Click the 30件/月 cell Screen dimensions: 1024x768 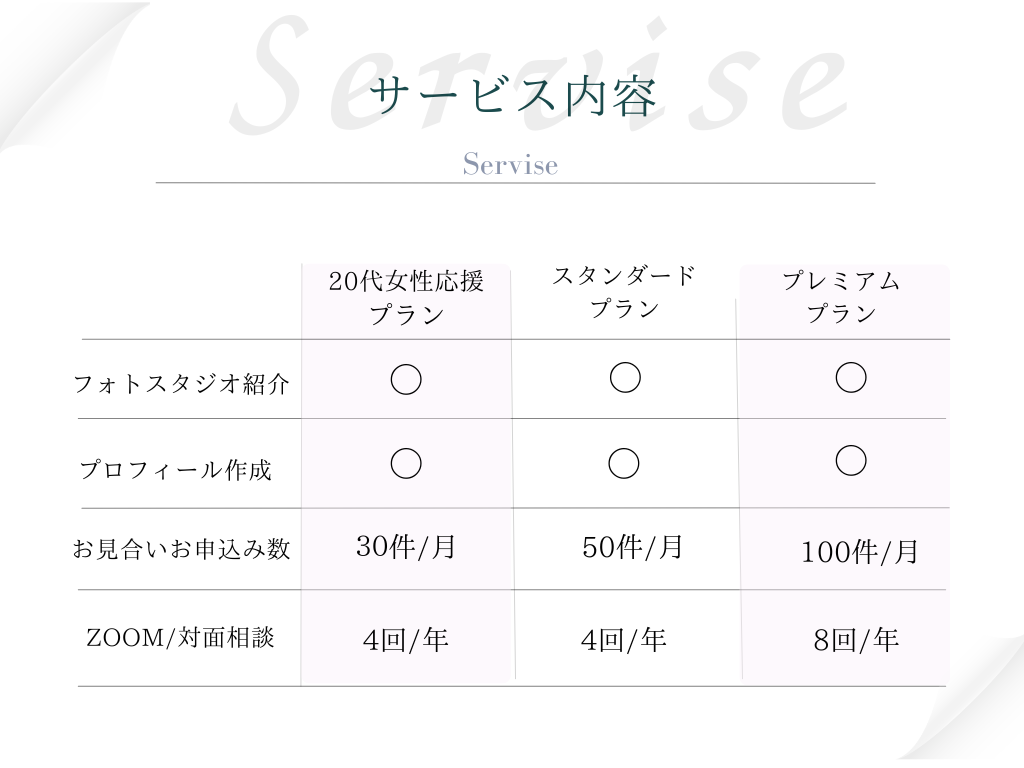(406, 547)
